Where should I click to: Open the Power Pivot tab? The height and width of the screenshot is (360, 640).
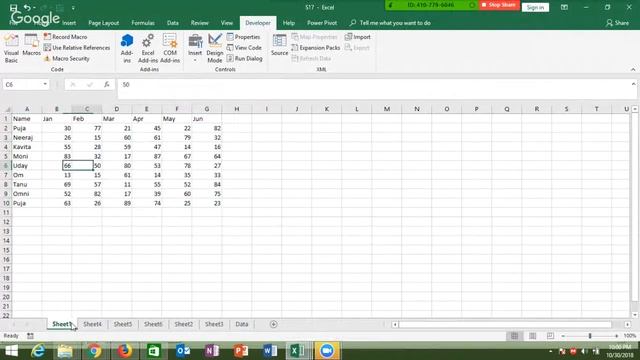point(322,23)
